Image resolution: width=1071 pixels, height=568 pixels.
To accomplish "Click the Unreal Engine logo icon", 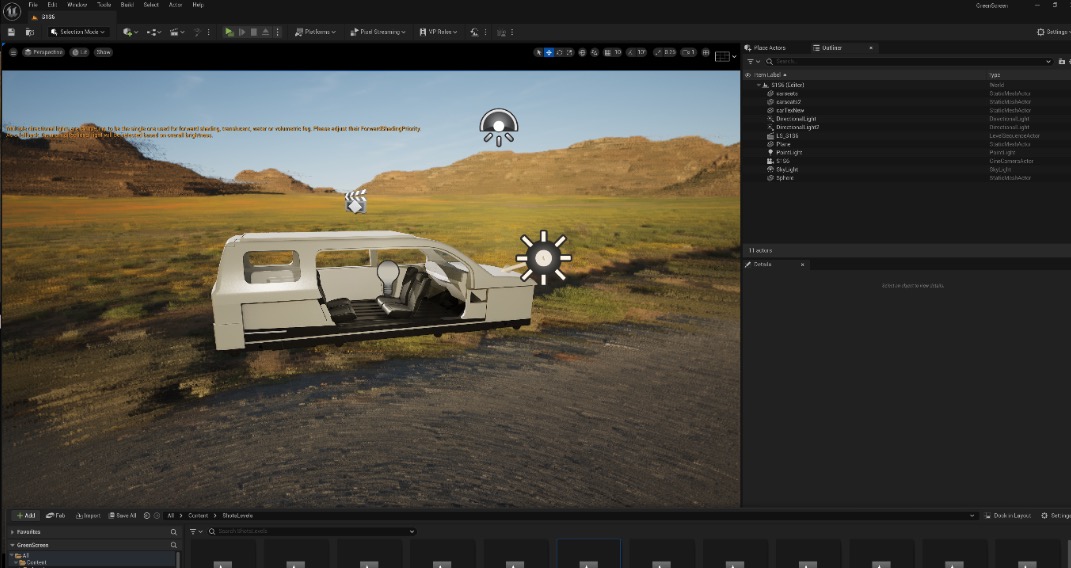I will 12,11.
